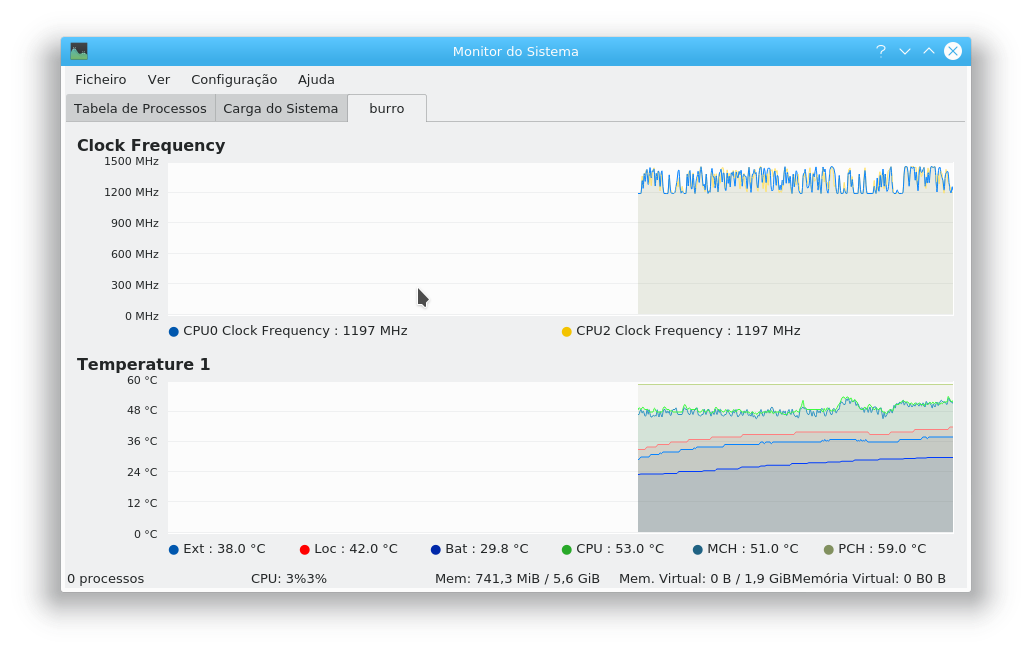
Task: Click the '24 °C' axis label
Action: point(142,473)
